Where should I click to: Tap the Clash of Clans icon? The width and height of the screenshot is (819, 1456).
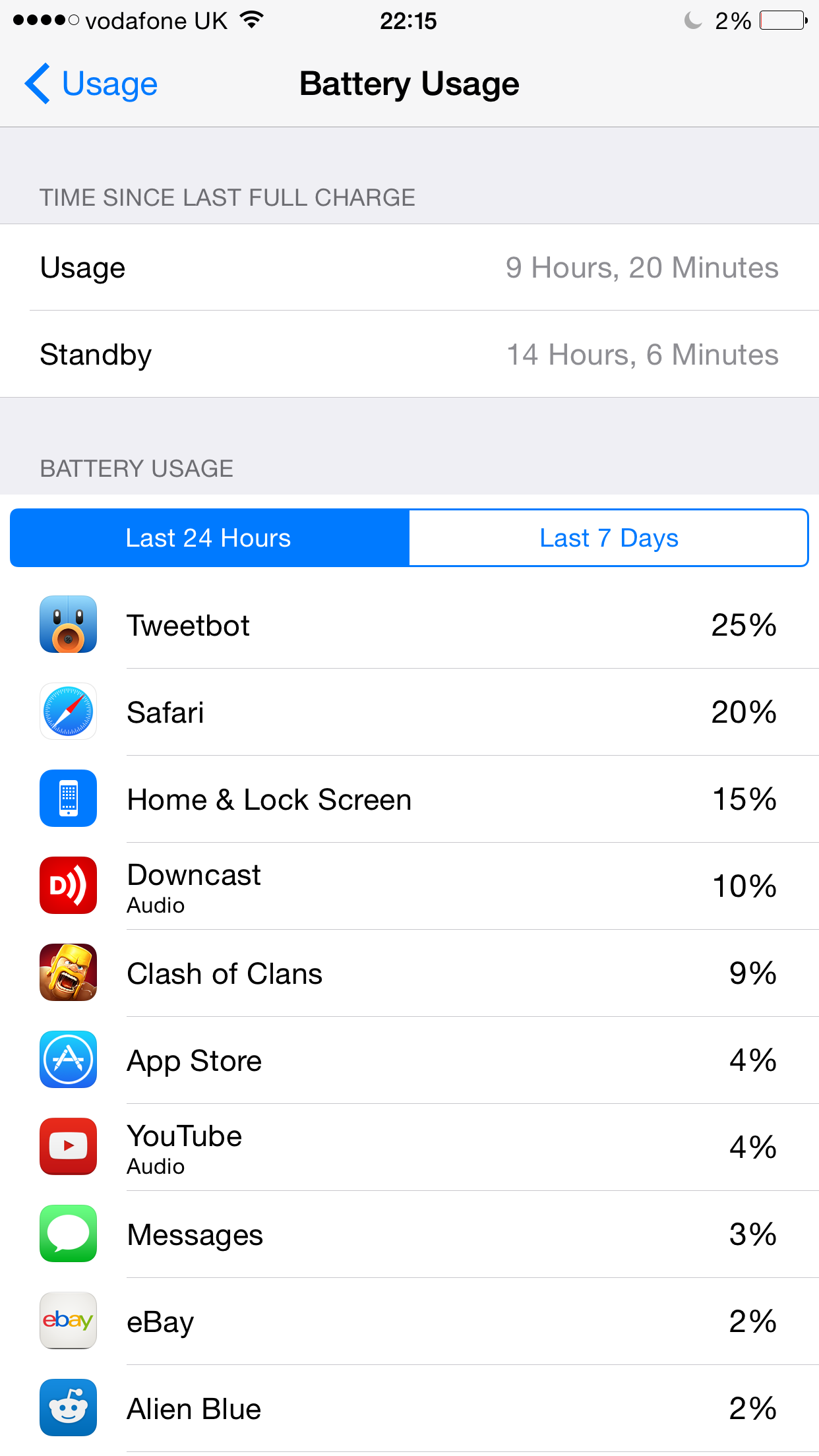[68, 973]
